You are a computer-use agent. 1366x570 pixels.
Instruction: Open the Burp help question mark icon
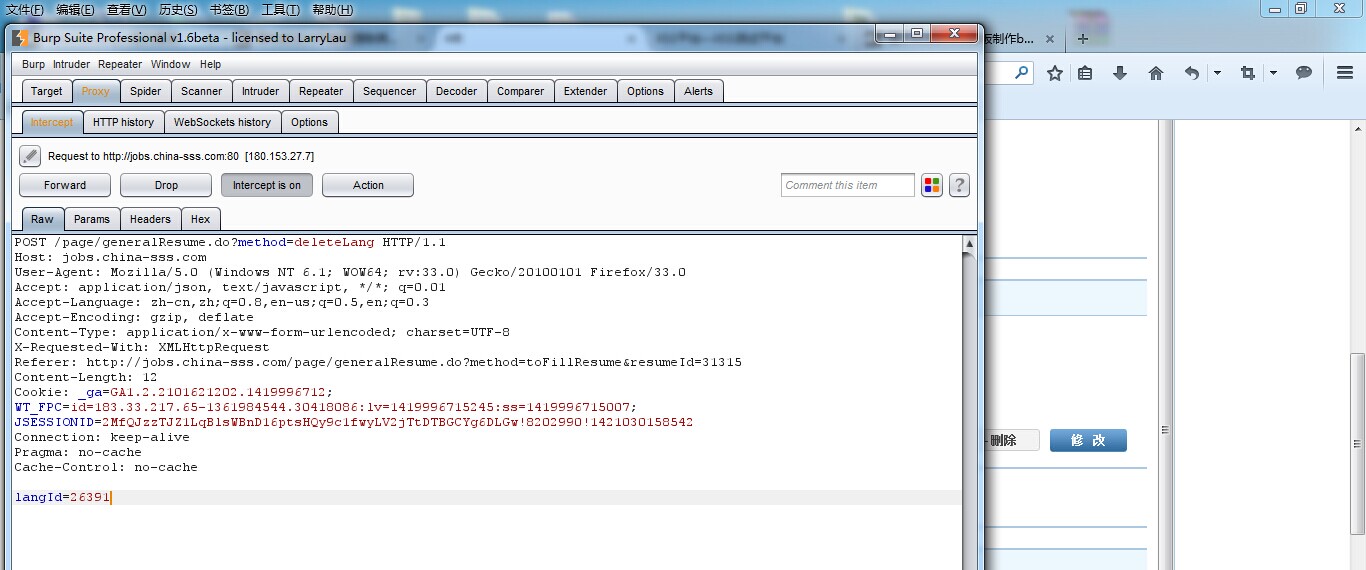tap(959, 185)
